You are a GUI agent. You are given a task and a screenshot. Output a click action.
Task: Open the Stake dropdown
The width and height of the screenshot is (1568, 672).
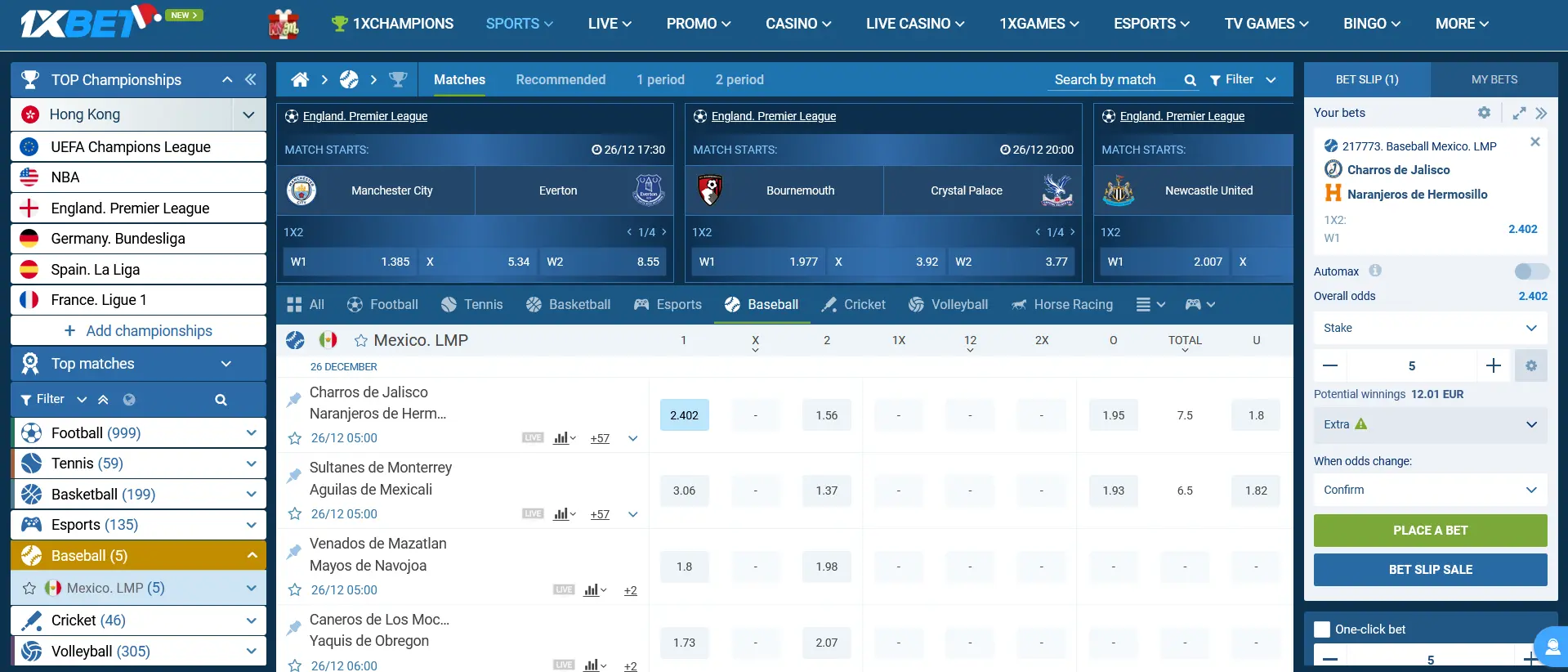pos(1429,328)
